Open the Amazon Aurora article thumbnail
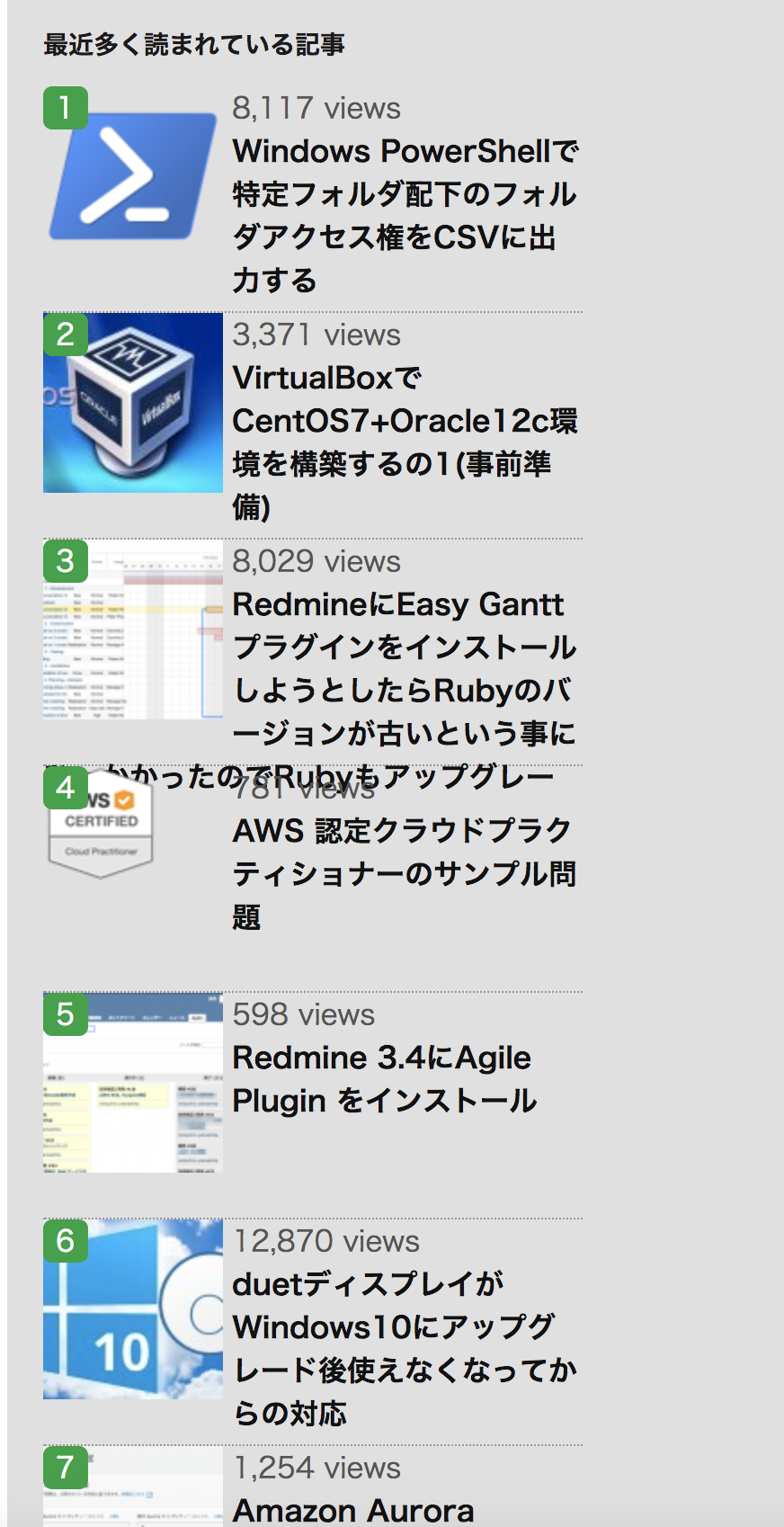The image size is (784, 1527). pos(133,1487)
